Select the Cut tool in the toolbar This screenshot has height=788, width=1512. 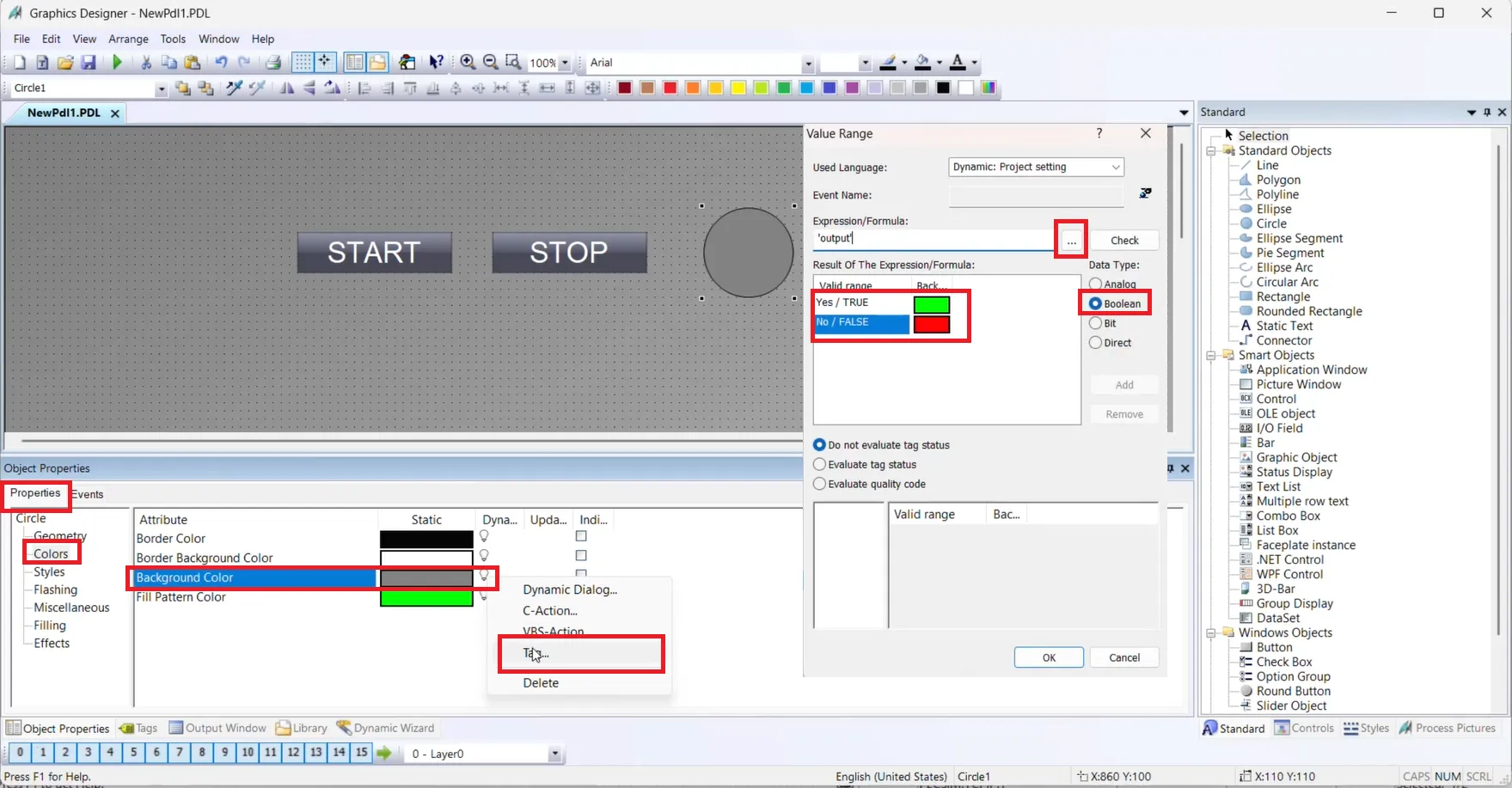coord(145,62)
